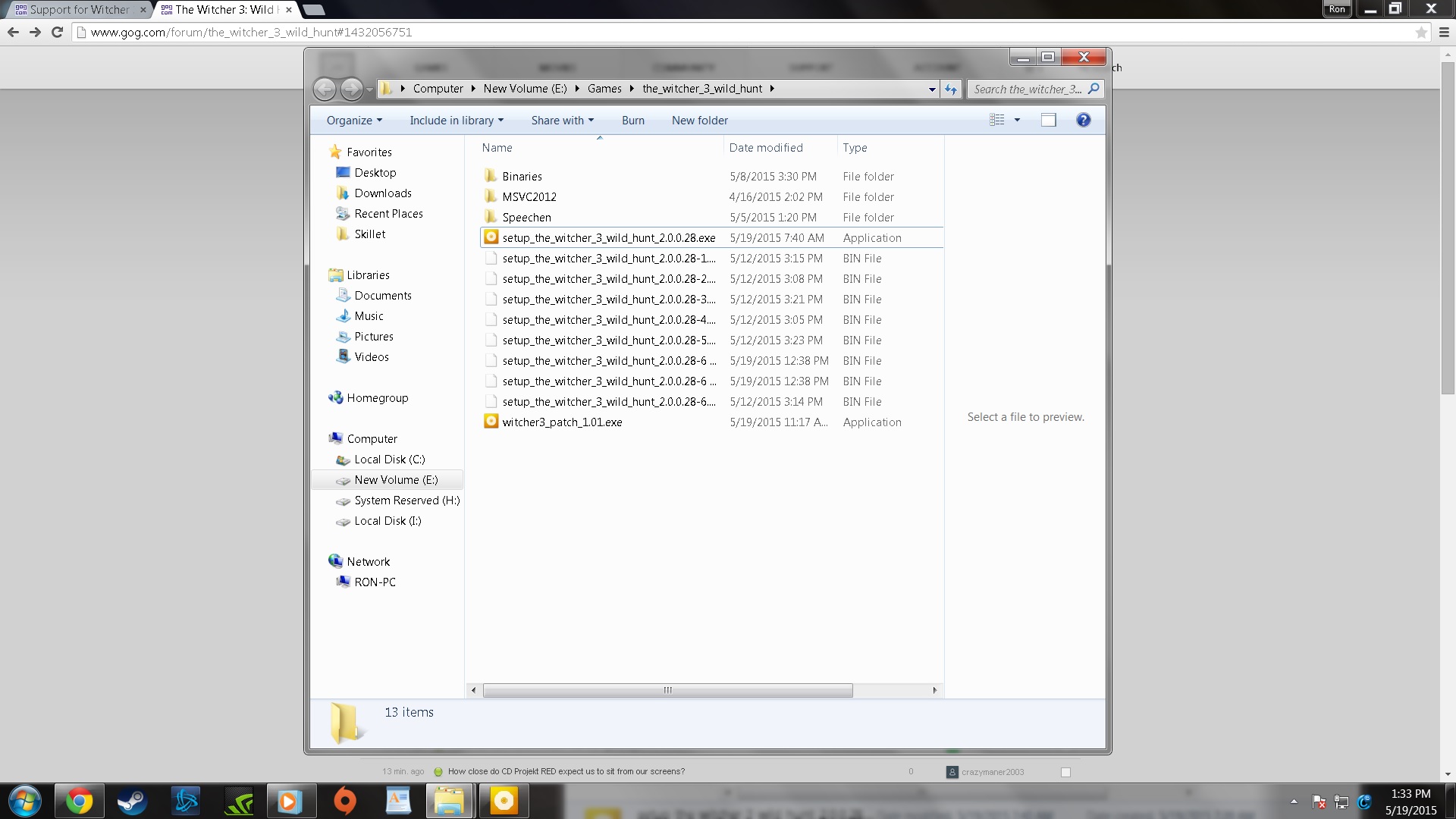Screen dimensions: 1456x819
Task: Click the horizontal scrollbar in file list
Action: [667, 690]
